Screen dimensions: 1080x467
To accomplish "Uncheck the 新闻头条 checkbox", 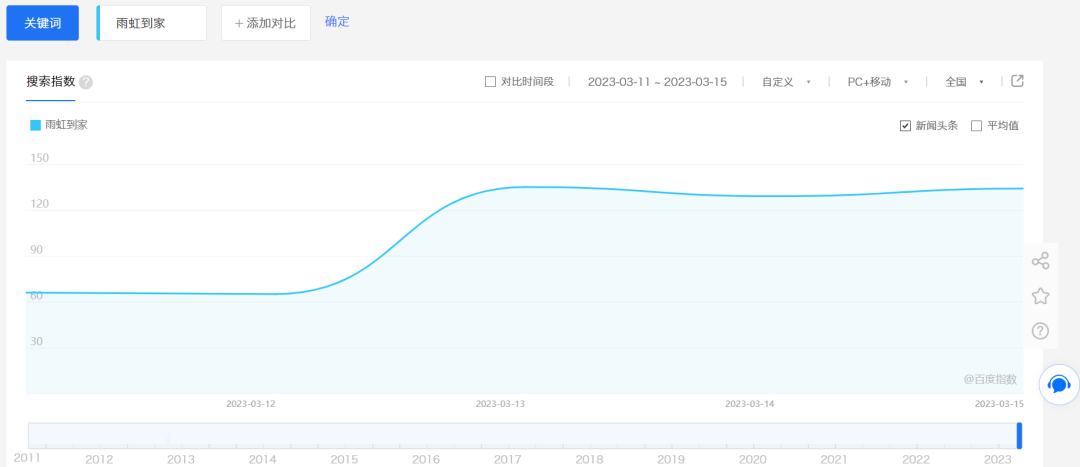I will click(x=906, y=125).
